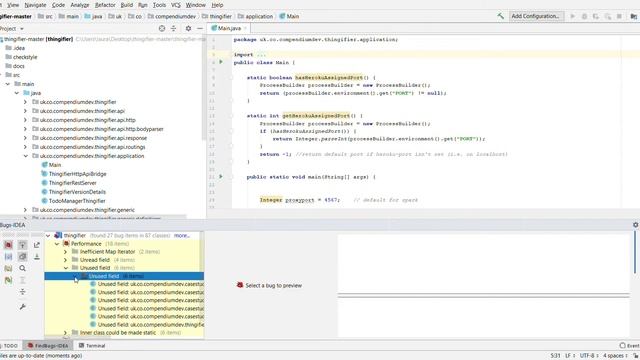Click the more... link in bug tree
Image resolution: width=640 pixels, height=360 pixels.
click(182, 236)
